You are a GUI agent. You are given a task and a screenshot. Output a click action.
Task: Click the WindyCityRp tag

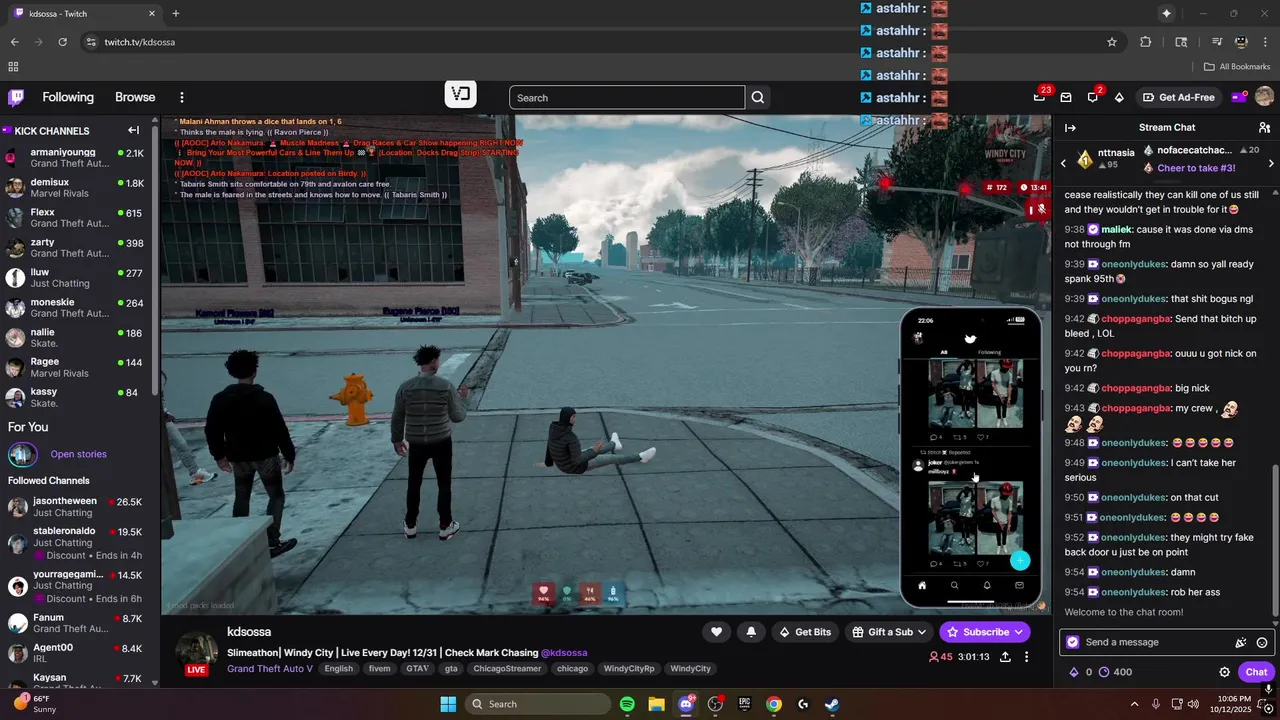629,669
